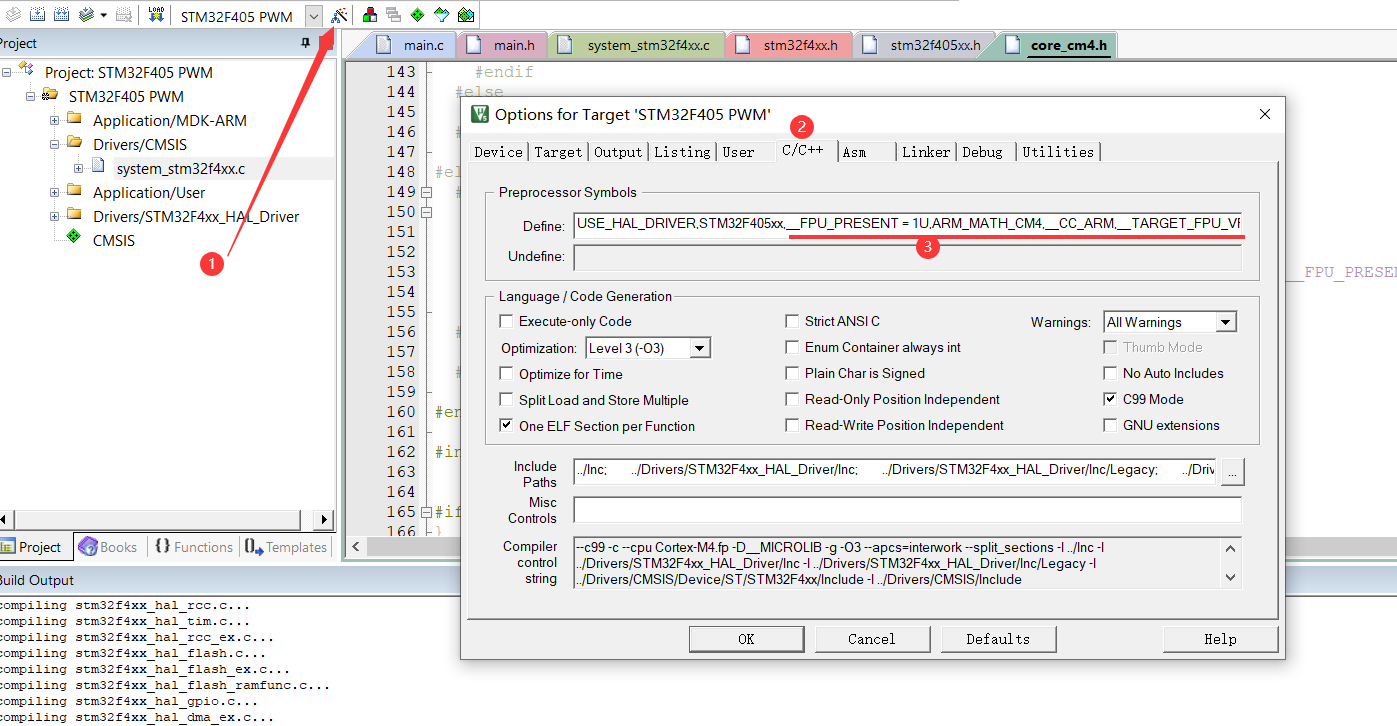
Task: Click the Defaults button
Action: [x=998, y=638]
